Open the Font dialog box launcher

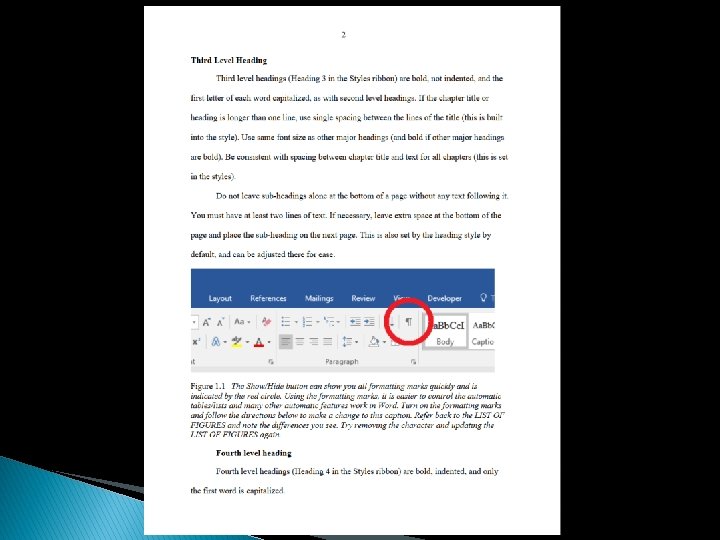271,362
